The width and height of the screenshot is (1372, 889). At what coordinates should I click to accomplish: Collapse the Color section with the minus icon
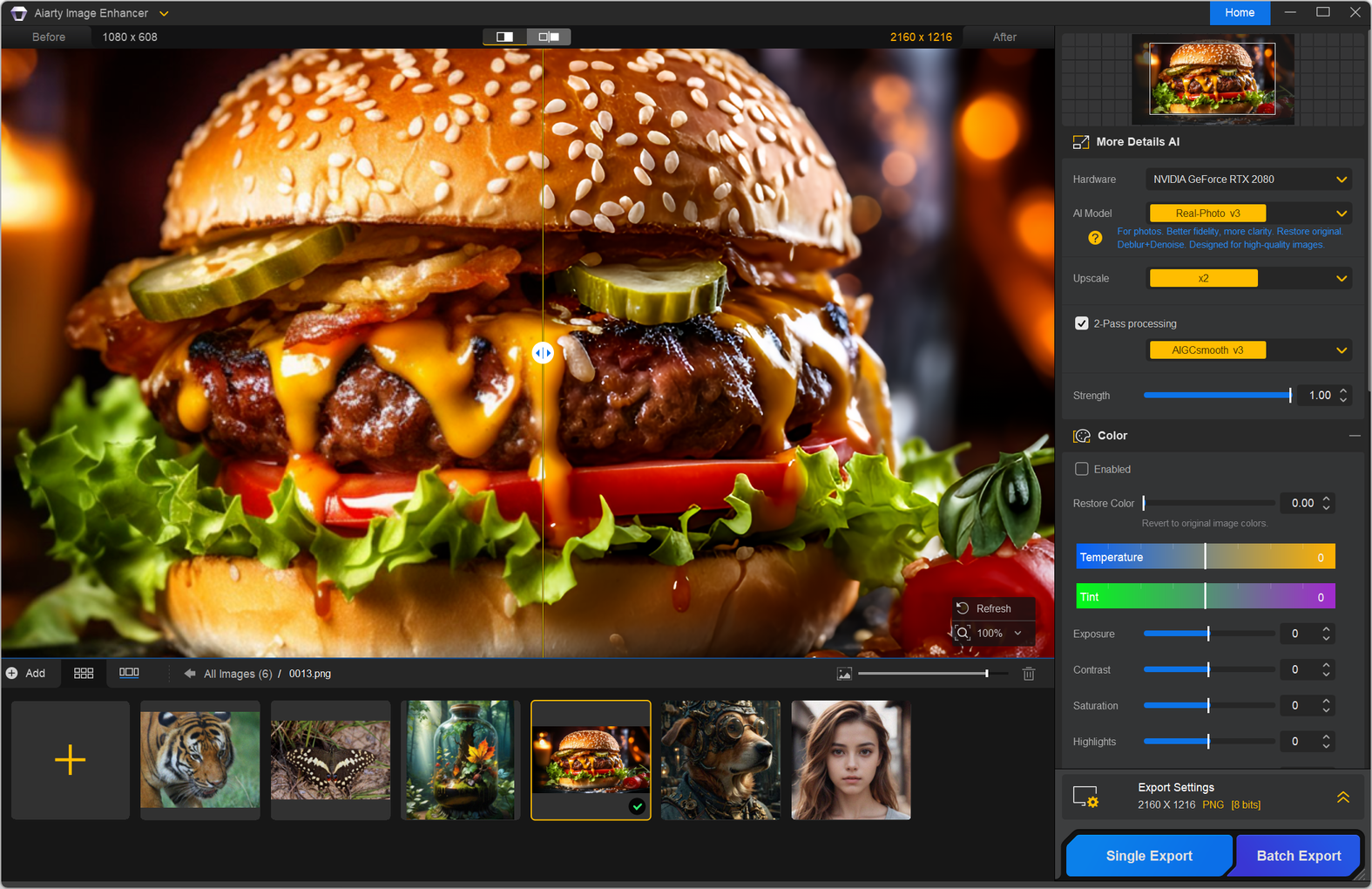pyautogui.click(x=1355, y=436)
